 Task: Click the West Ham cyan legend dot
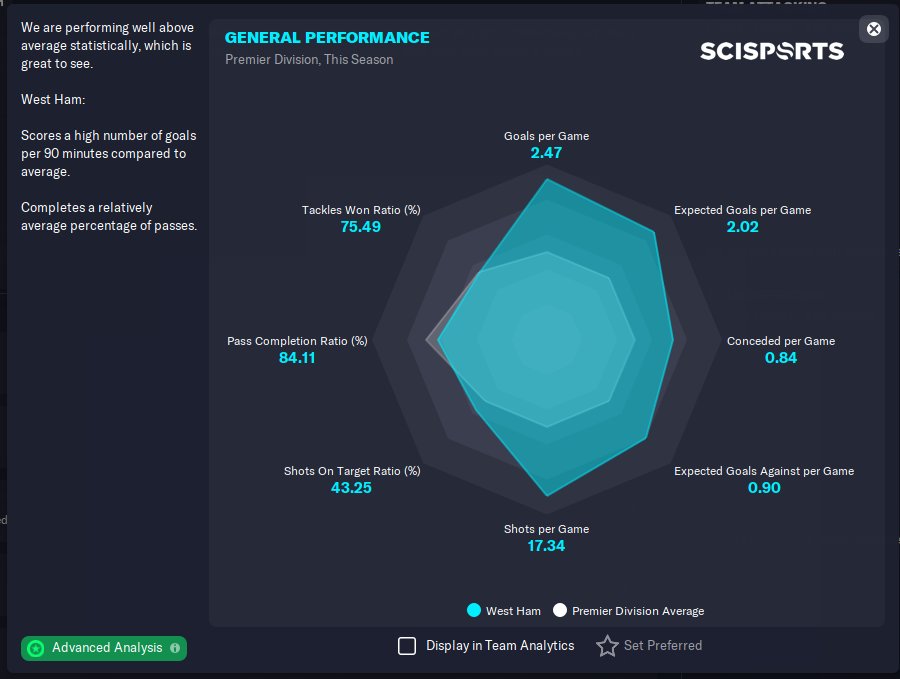[473, 611]
